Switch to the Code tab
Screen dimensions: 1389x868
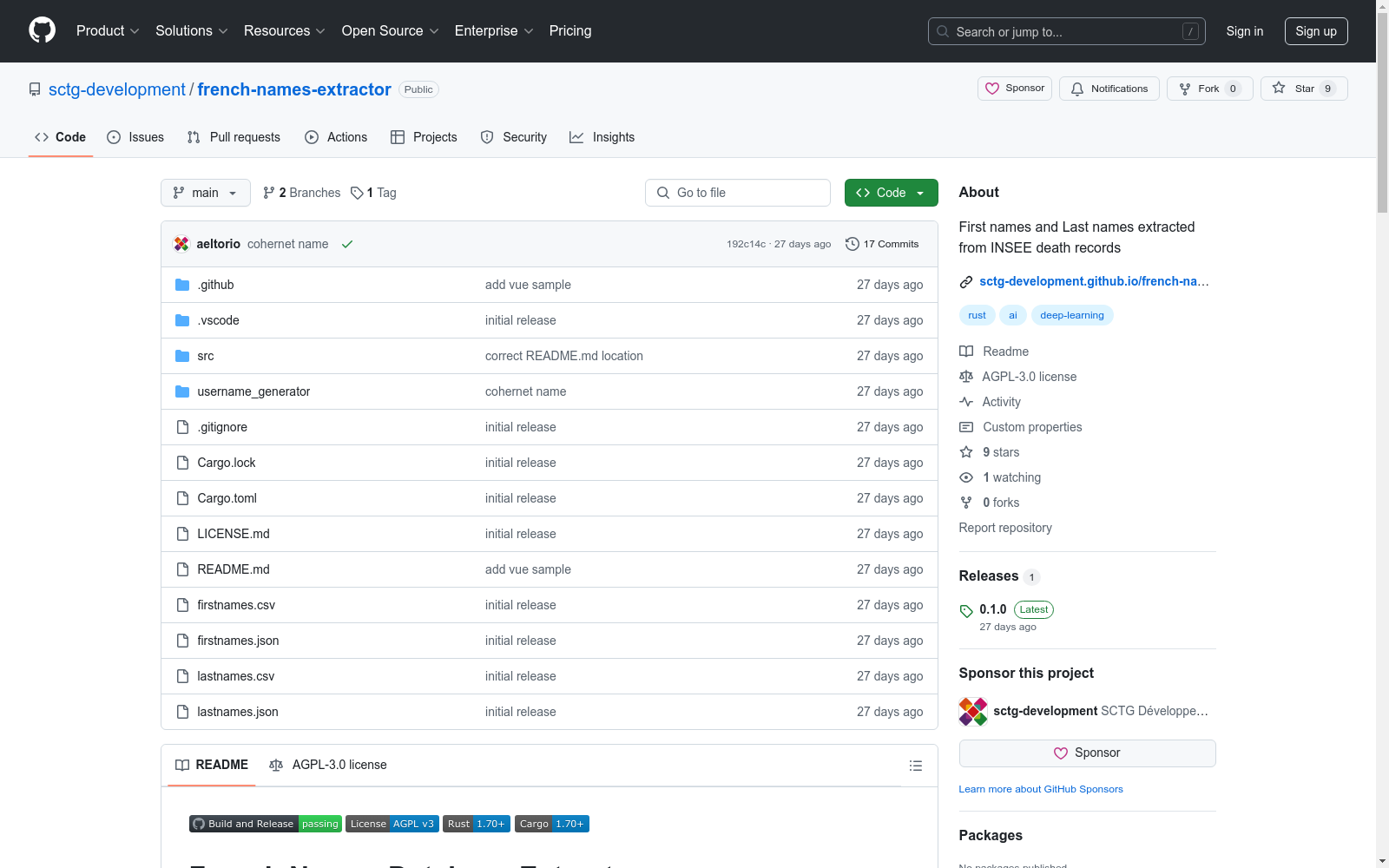point(61,137)
